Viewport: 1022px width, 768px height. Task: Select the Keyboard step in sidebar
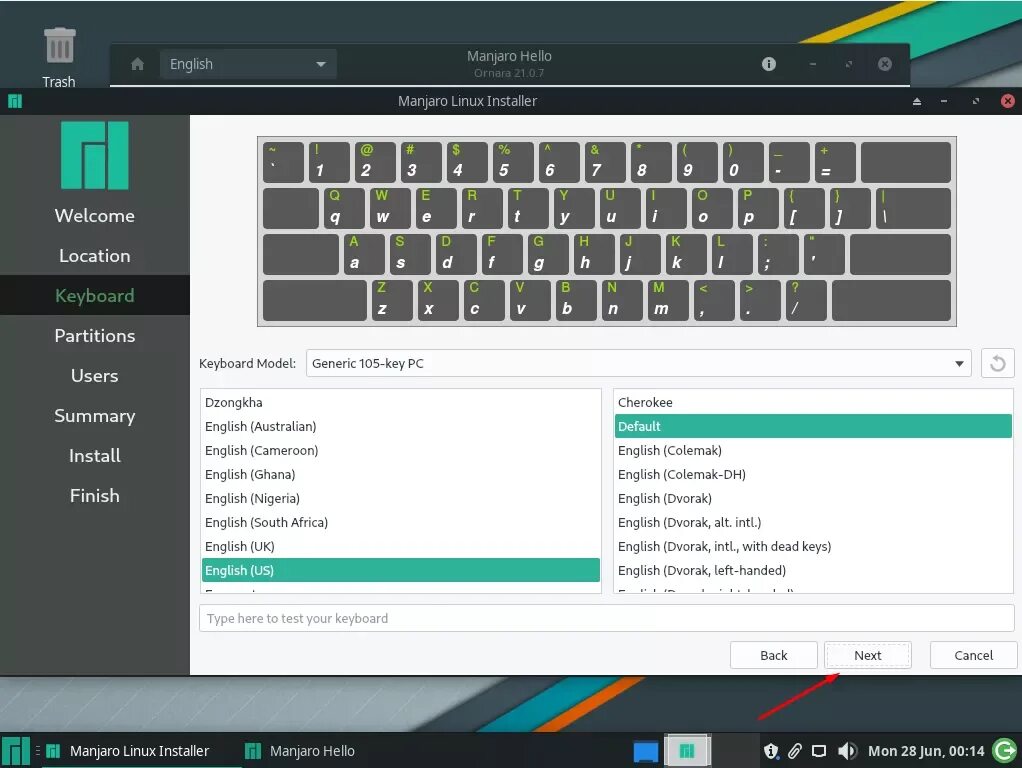(x=95, y=295)
